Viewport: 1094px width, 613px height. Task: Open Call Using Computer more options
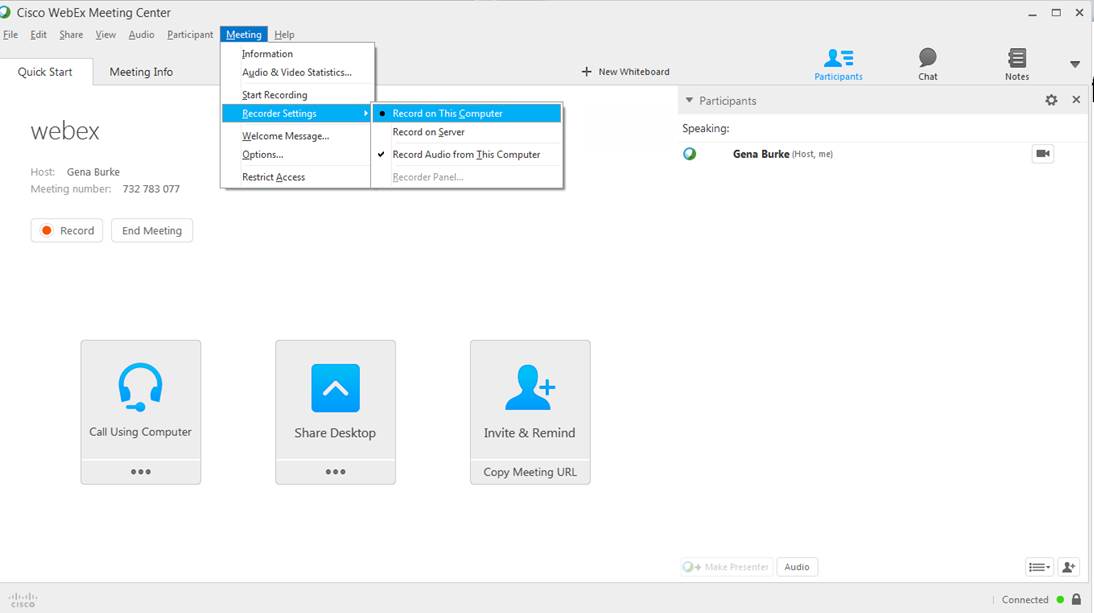(140, 471)
